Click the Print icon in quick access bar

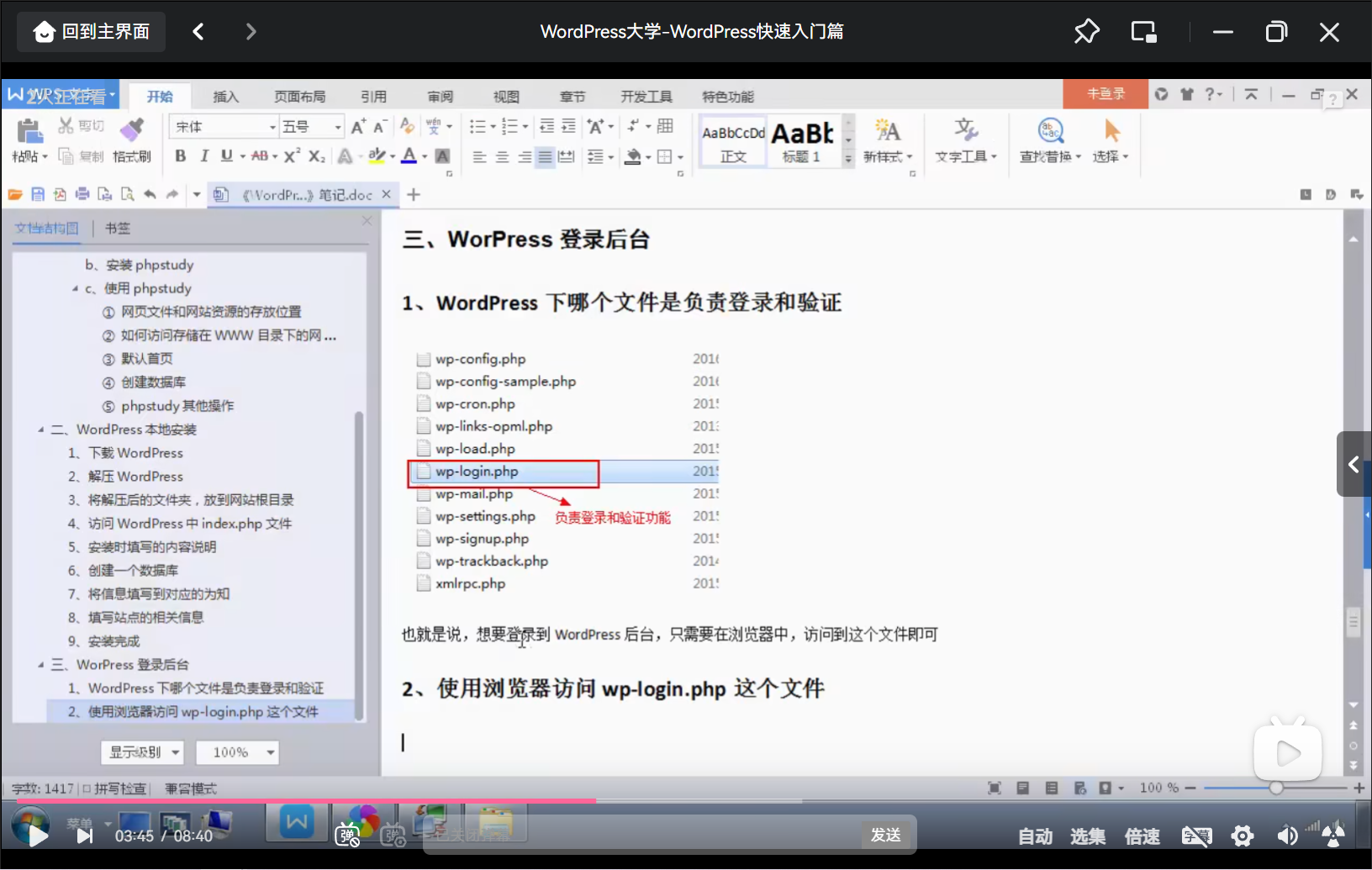(x=82, y=194)
